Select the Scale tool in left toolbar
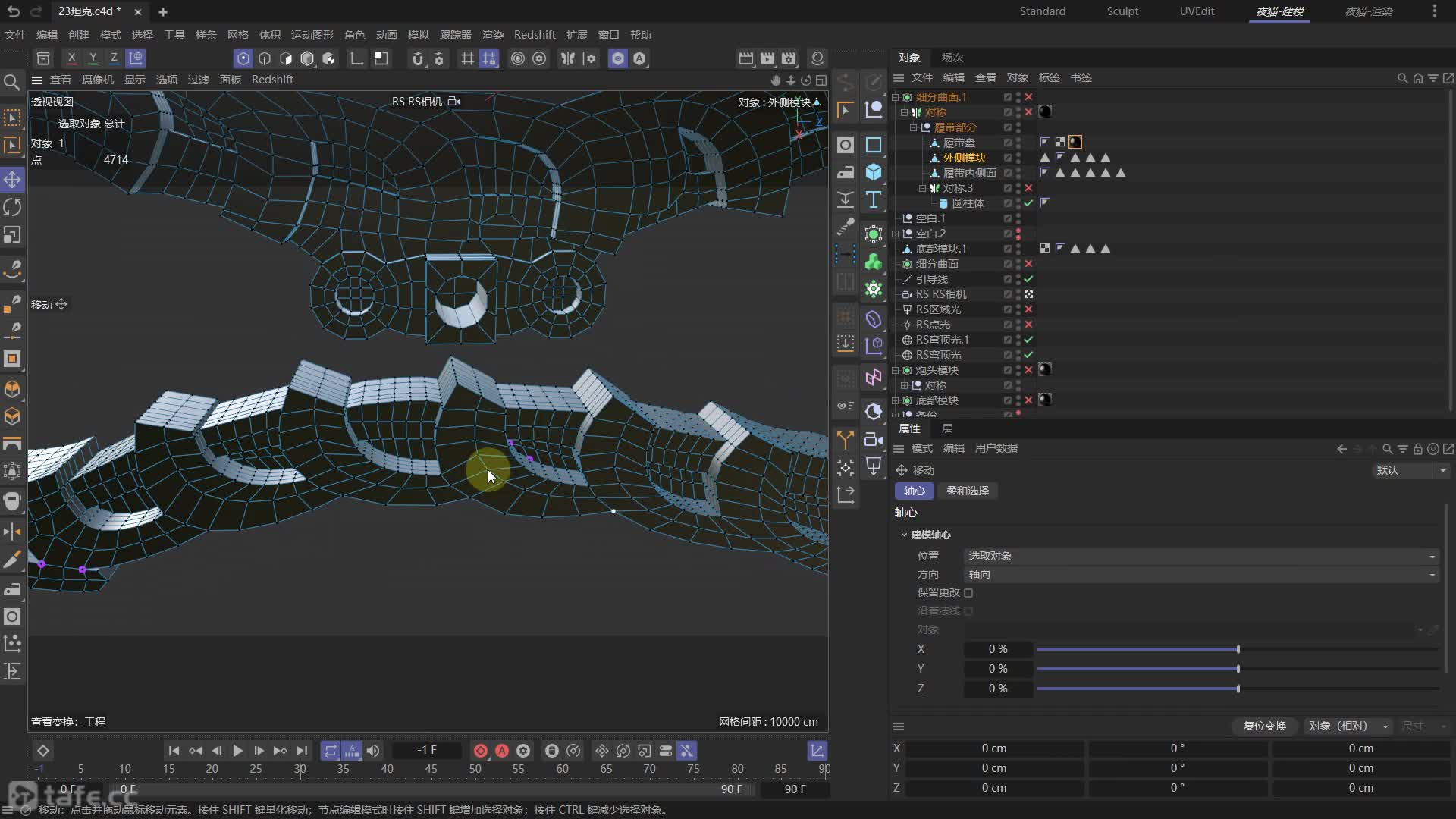 tap(13, 235)
